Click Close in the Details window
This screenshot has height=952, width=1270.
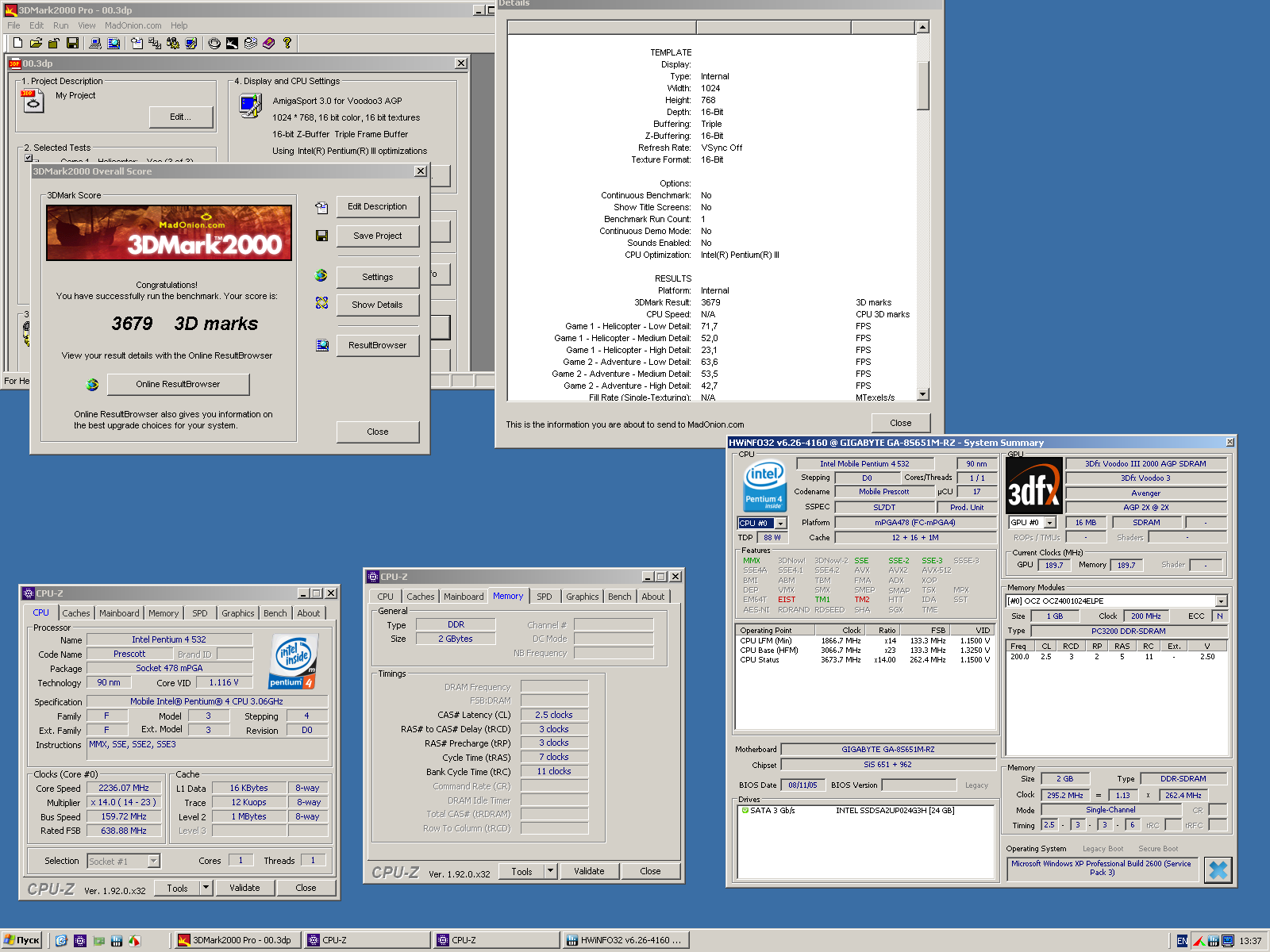[x=901, y=423]
